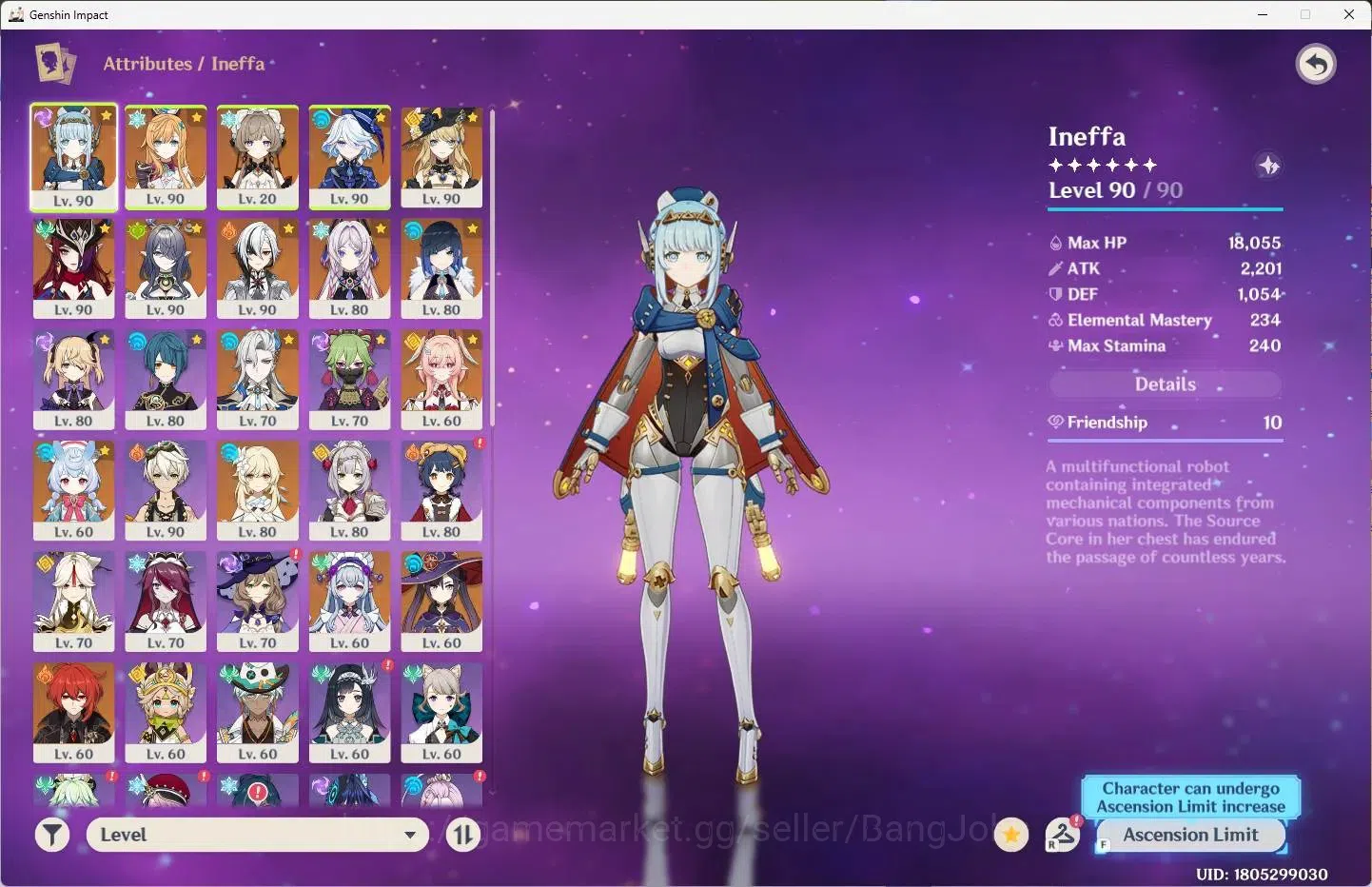This screenshot has width=1372, height=887.
Task: Select the Lv. 20 Cryo character portrait
Action: [x=258, y=157]
